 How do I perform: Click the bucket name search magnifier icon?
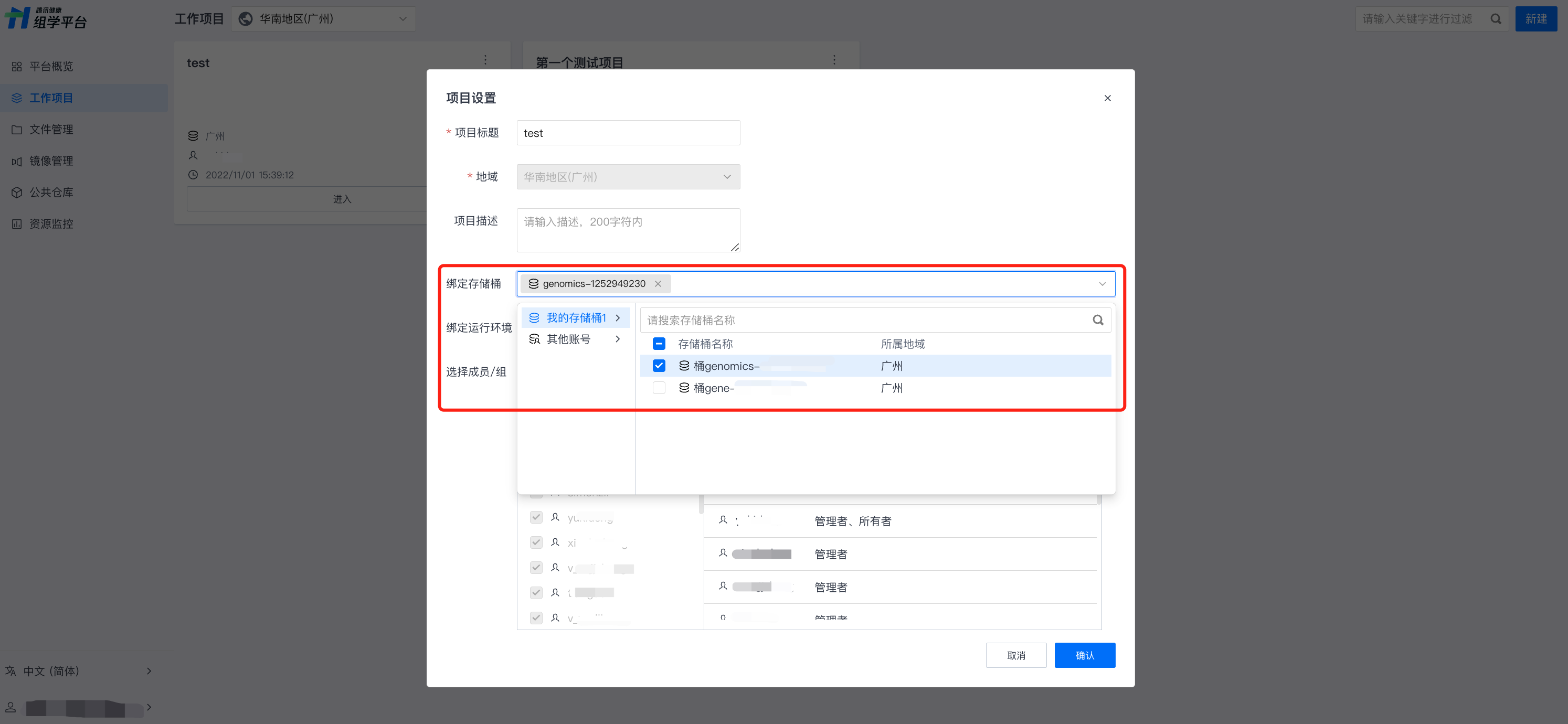[x=1097, y=320]
